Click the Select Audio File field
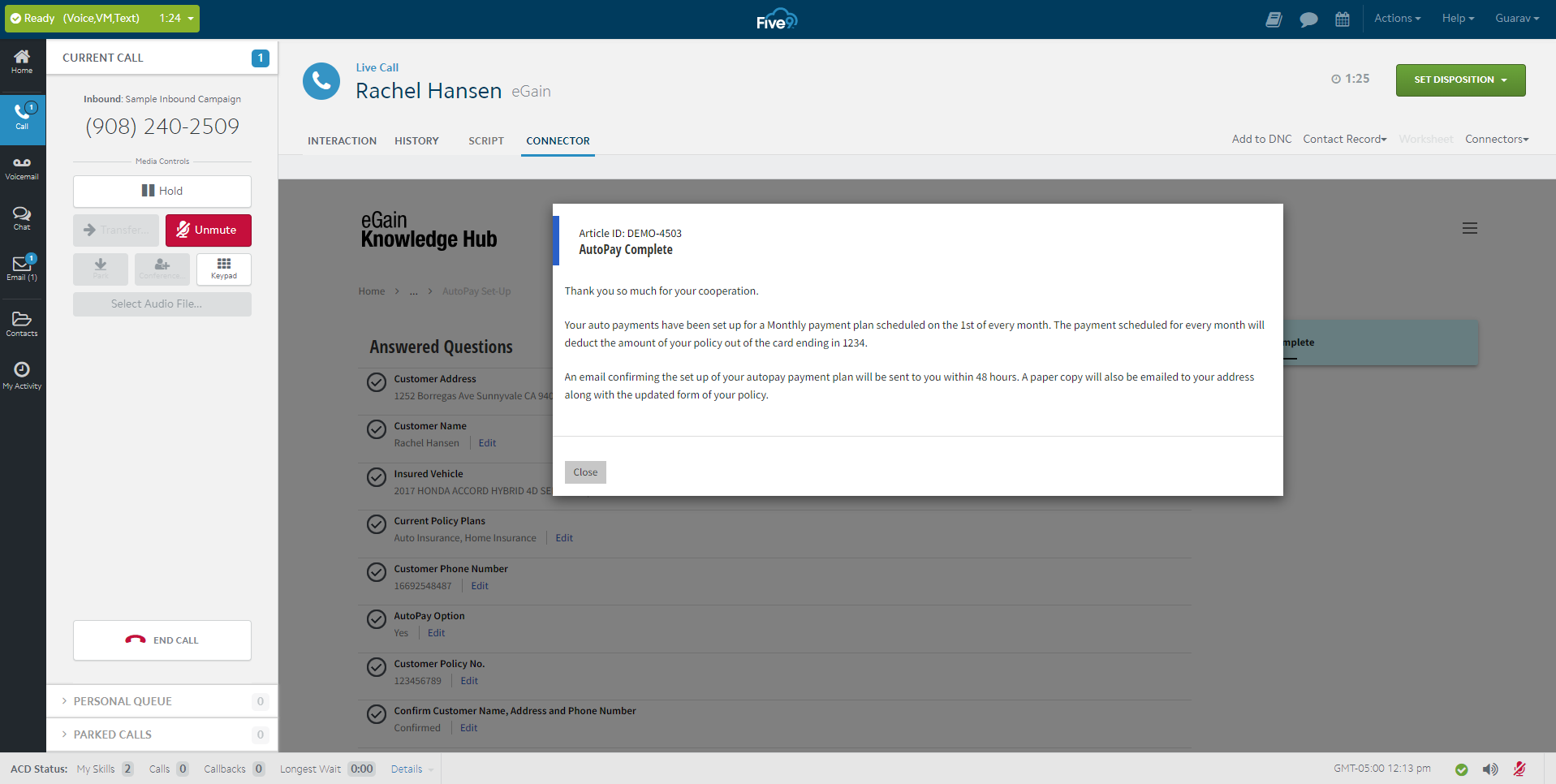Viewport: 1556px width, 784px height. 162,304
